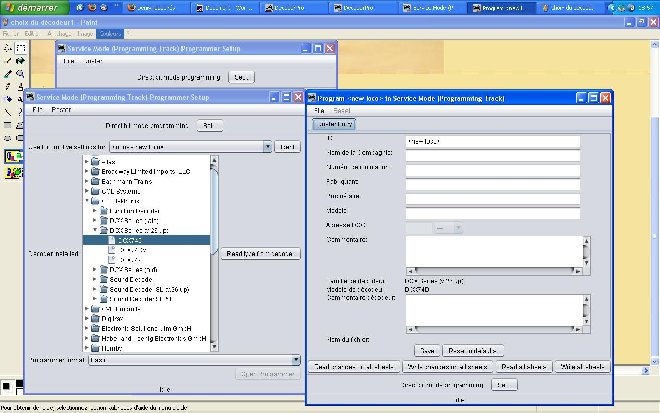
Task: Click Set button in front Programmer Setup window
Action: coord(209,125)
